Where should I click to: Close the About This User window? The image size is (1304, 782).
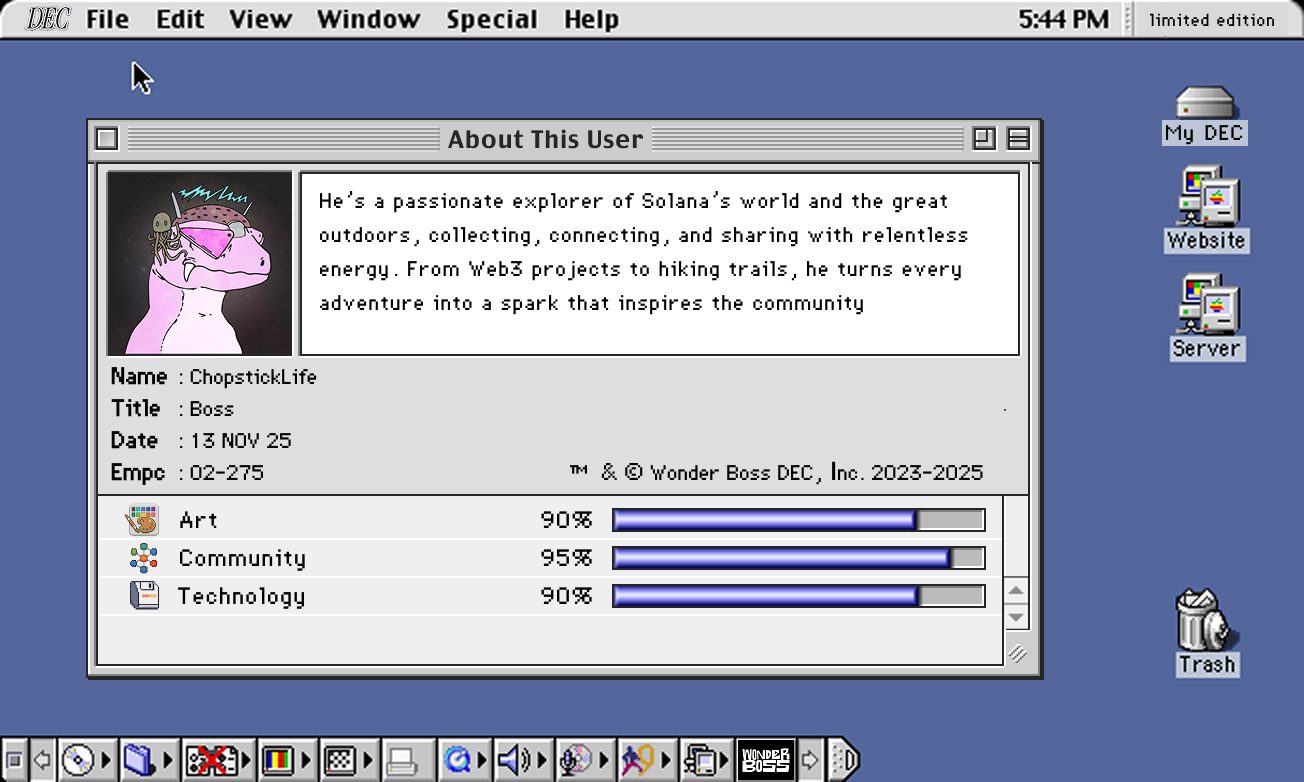tap(107, 139)
